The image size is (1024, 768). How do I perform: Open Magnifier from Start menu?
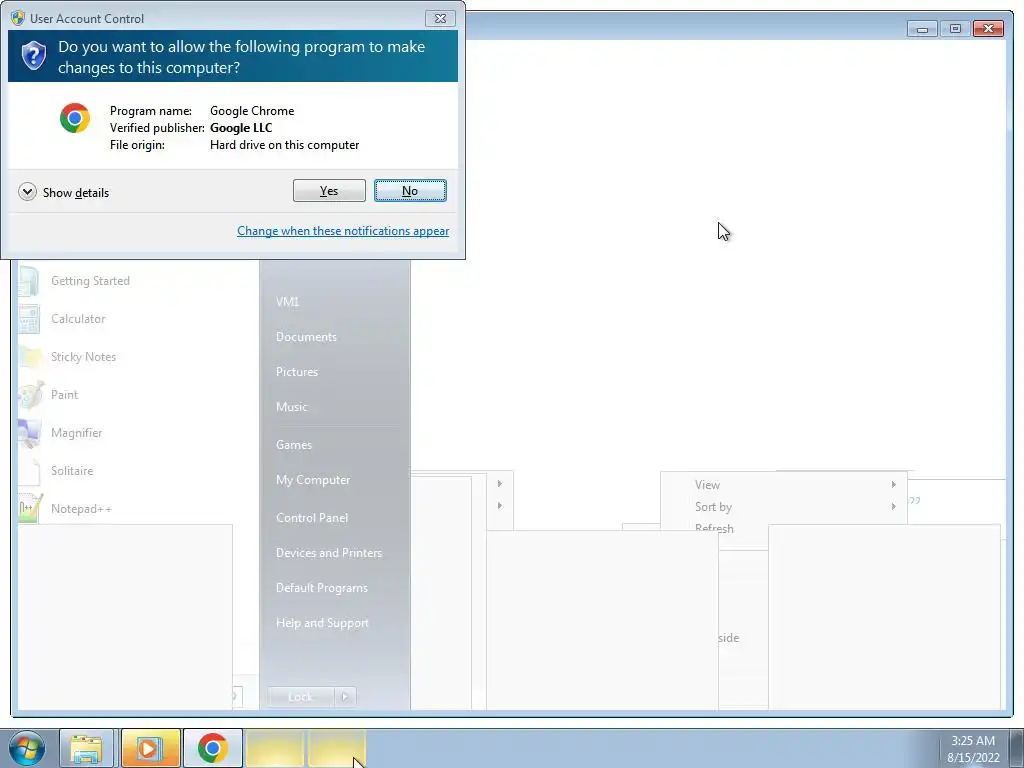click(76, 432)
